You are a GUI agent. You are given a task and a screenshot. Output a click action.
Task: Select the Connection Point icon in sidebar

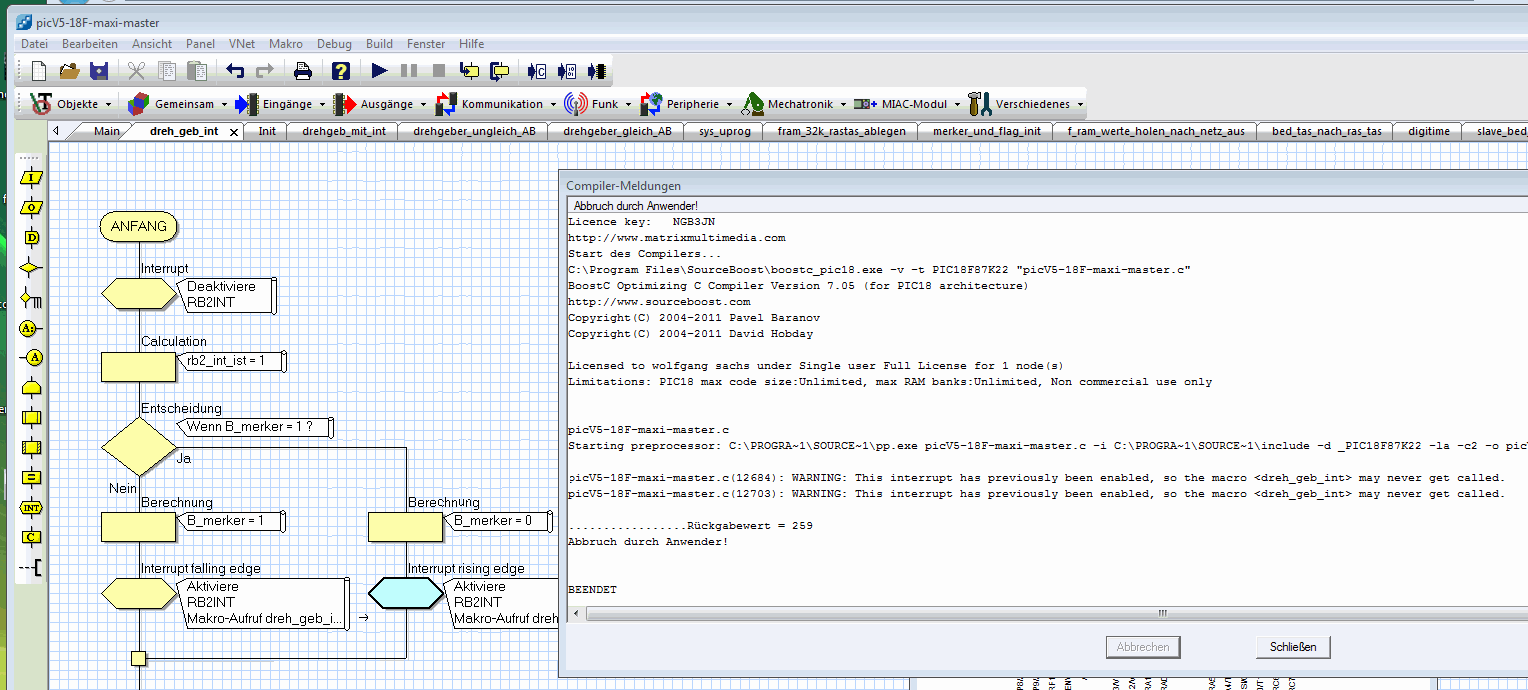coord(32,328)
